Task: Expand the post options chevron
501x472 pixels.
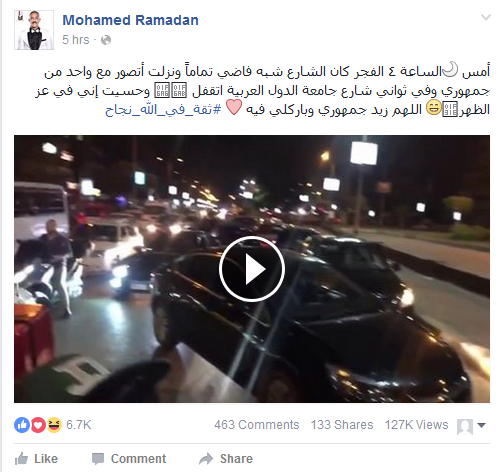Action: click(x=486, y=17)
